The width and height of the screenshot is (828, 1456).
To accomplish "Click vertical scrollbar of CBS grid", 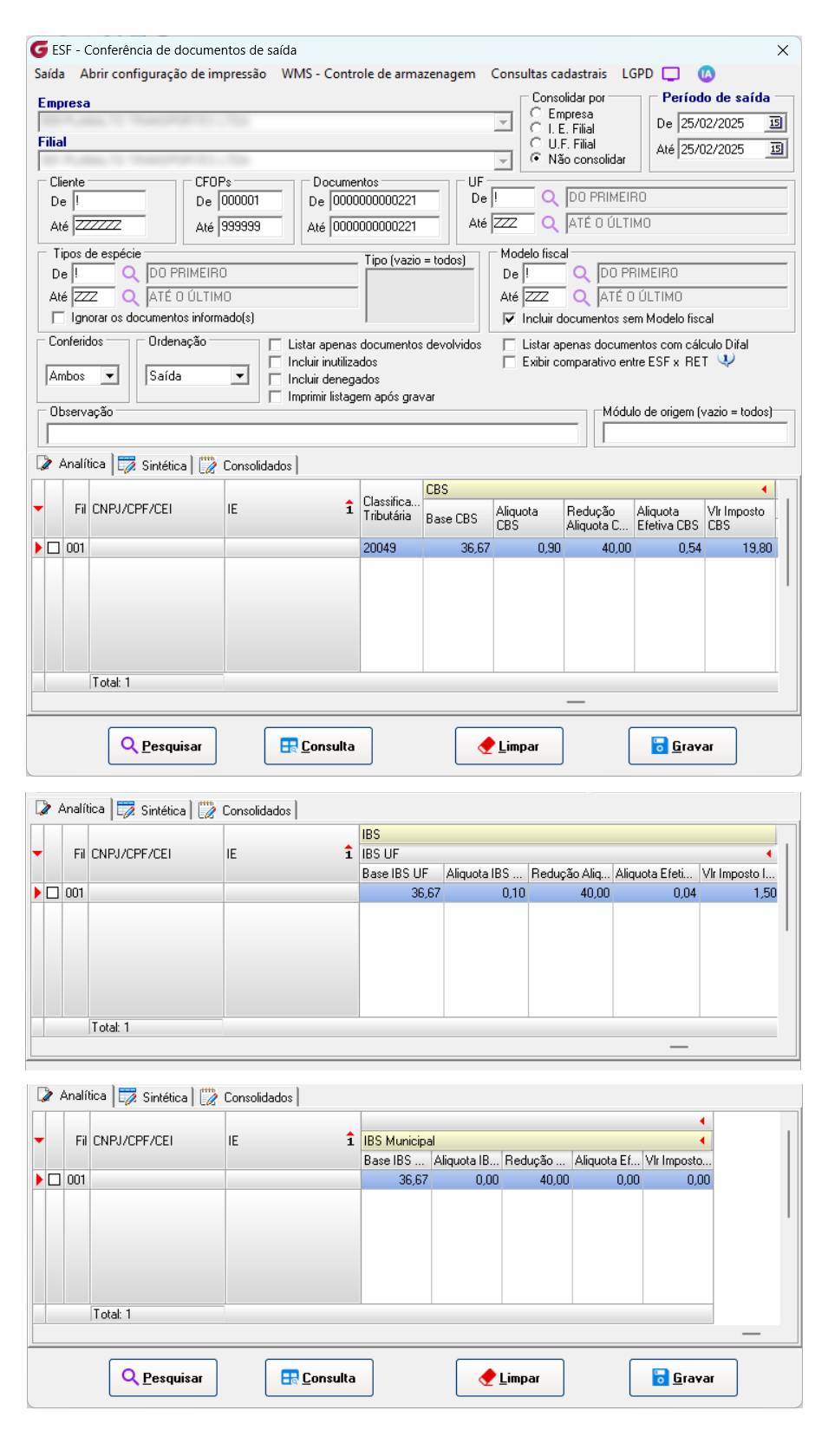I will [787, 543].
